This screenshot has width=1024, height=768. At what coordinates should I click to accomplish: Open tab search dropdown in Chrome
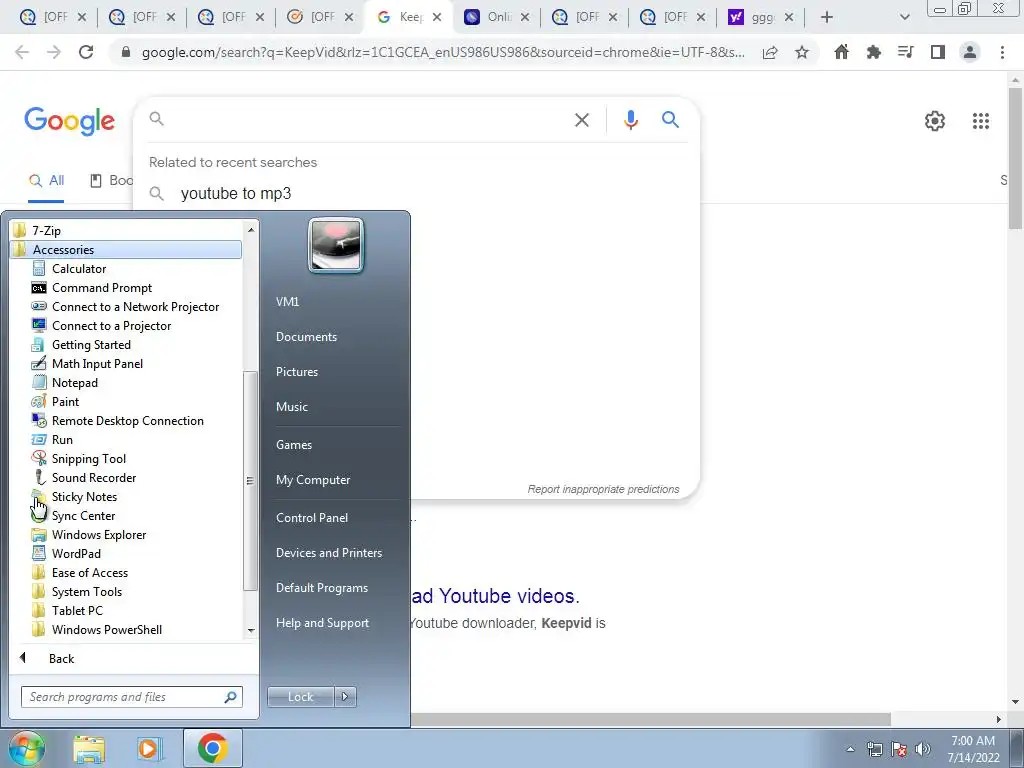pyautogui.click(x=904, y=17)
